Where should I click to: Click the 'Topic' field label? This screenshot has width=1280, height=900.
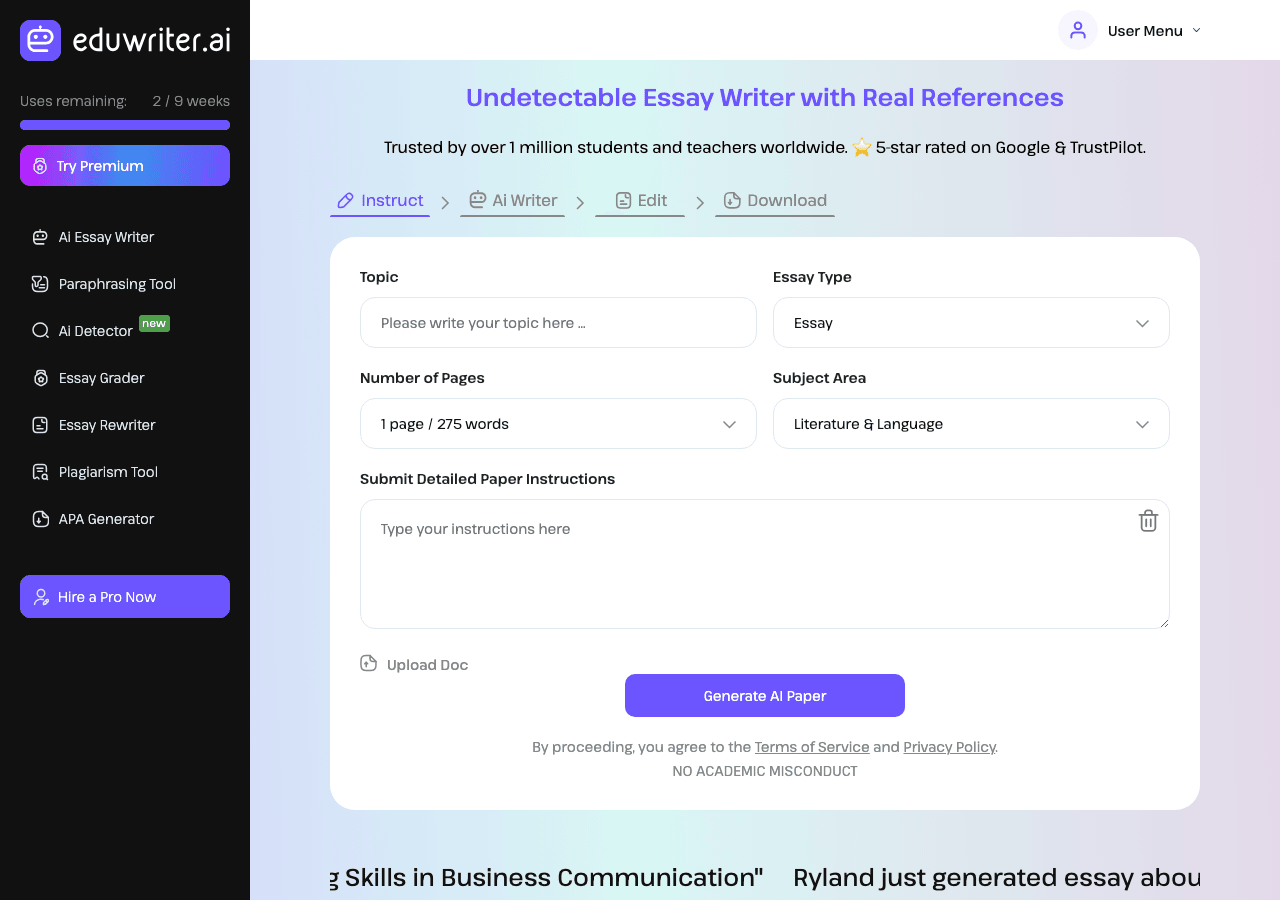click(379, 277)
